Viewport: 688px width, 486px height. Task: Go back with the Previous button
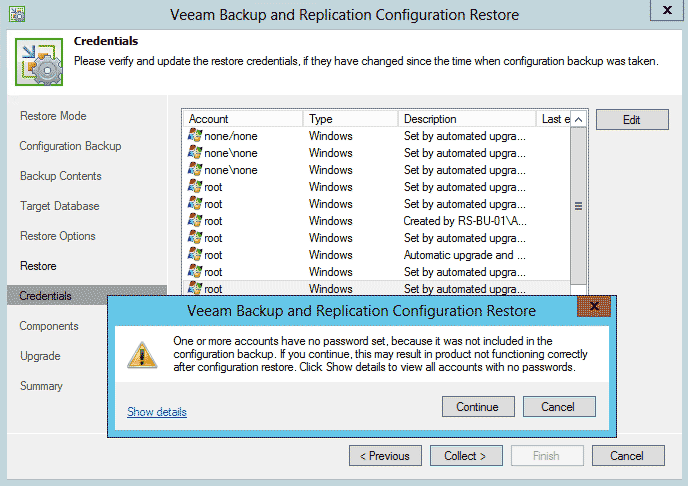click(385, 456)
